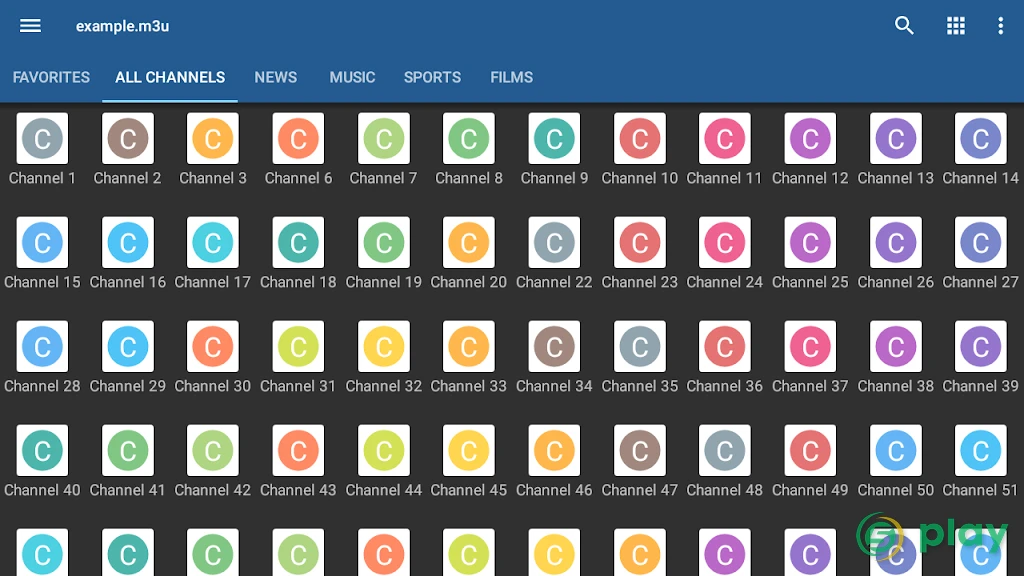
Task: Select the Channel 48 label text
Action: [x=725, y=490]
